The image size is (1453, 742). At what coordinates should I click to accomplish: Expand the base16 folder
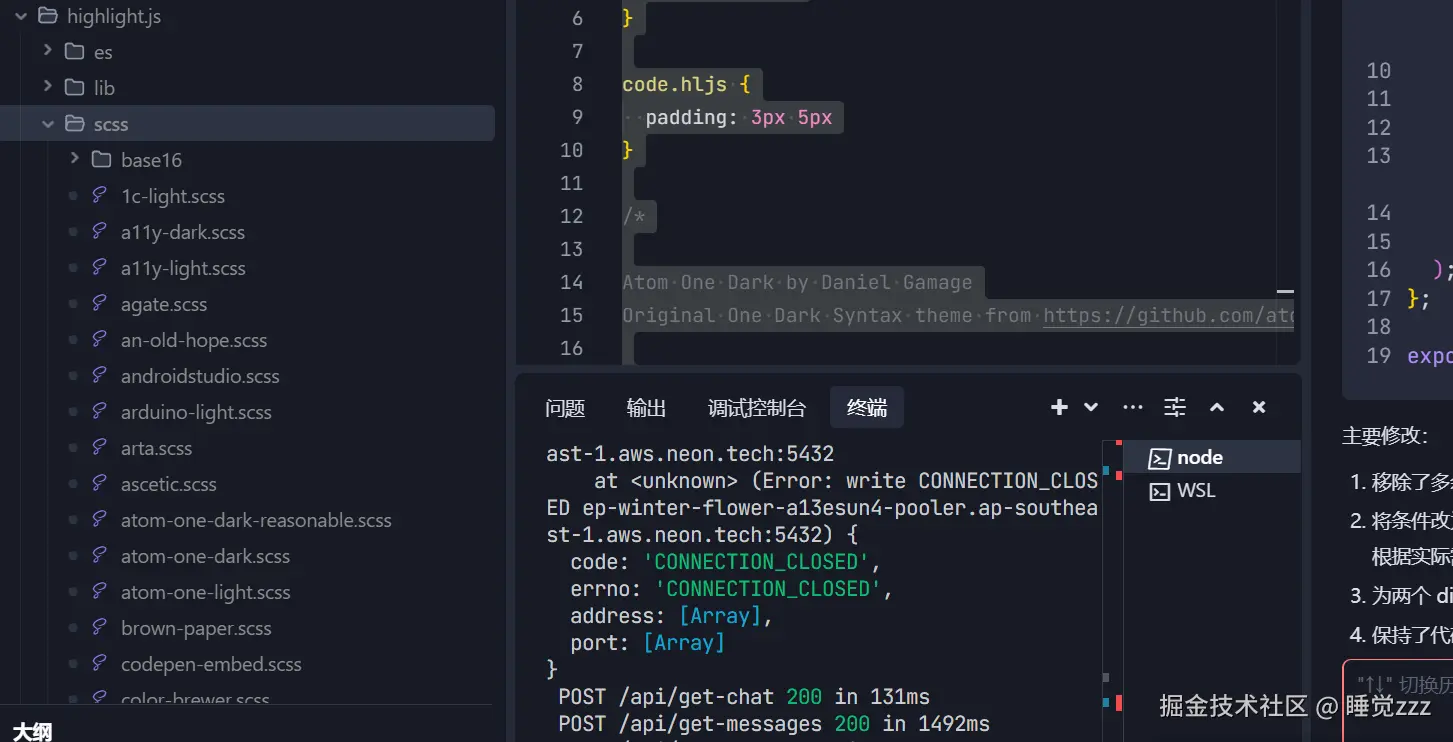pos(74,159)
